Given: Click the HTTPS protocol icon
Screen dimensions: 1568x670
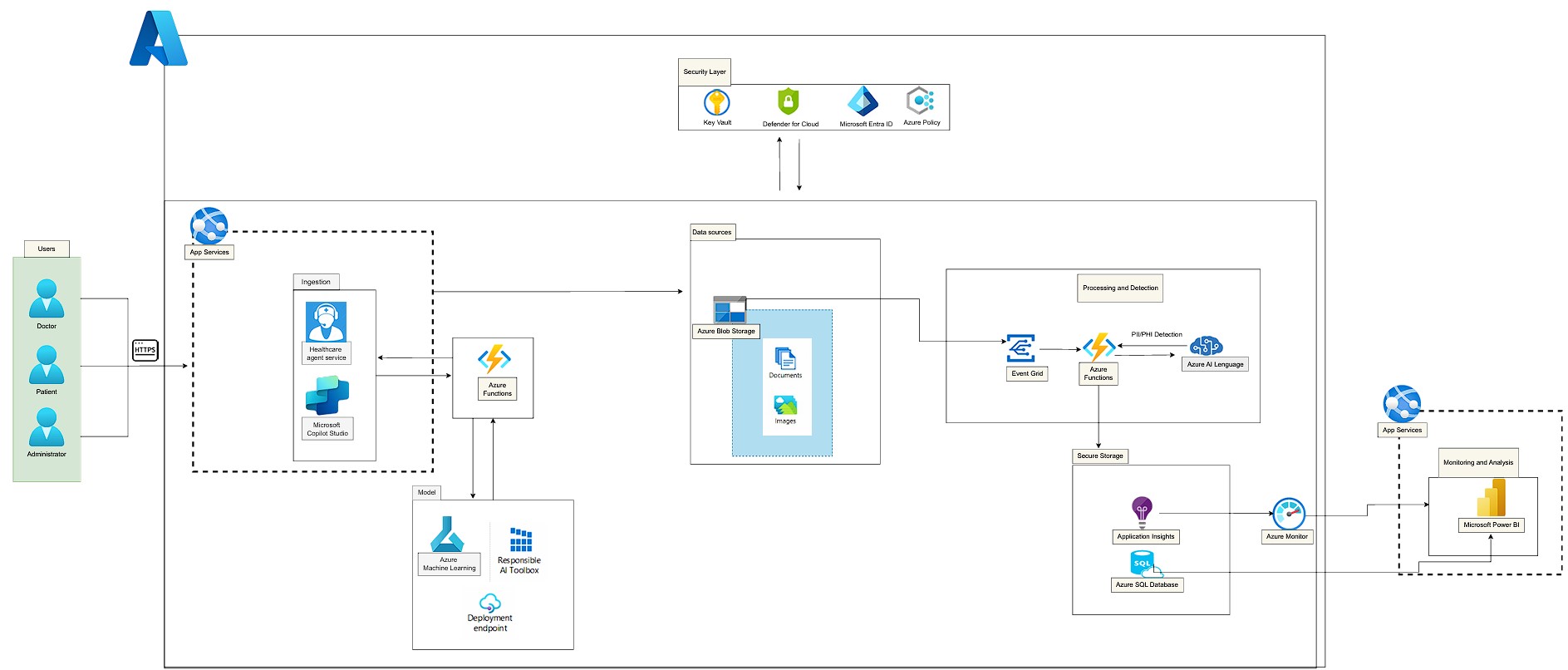Looking at the screenshot, I should pos(145,350).
